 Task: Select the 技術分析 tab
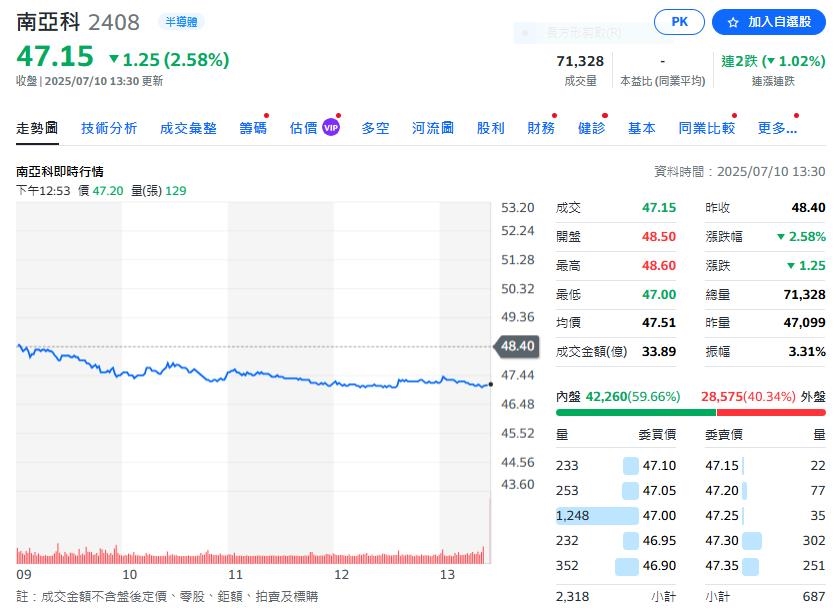(x=110, y=127)
